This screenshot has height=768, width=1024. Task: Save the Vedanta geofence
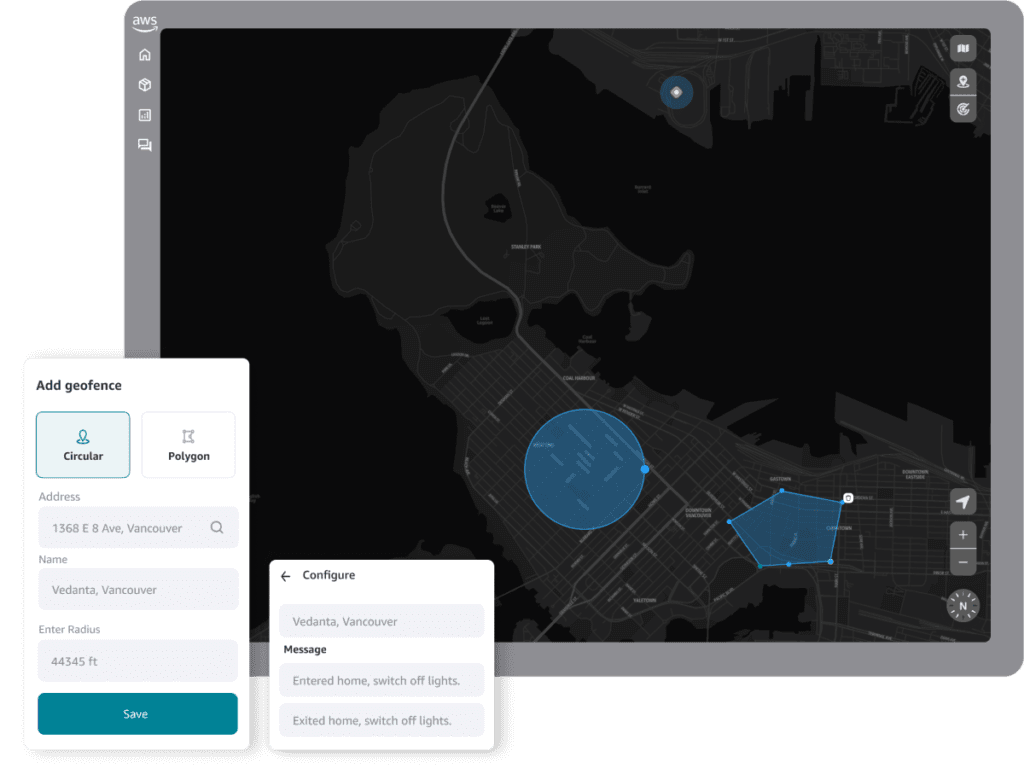(x=137, y=713)
